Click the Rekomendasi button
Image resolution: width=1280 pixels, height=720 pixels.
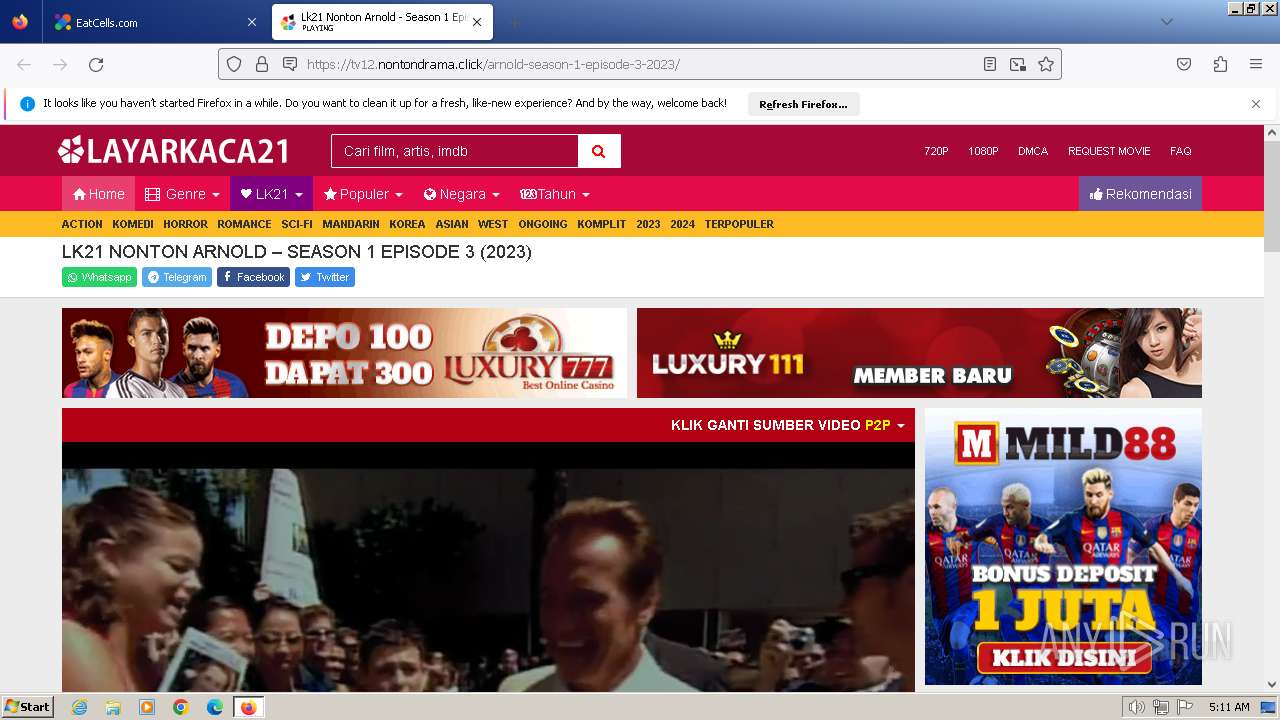[x=1140, y=194]
